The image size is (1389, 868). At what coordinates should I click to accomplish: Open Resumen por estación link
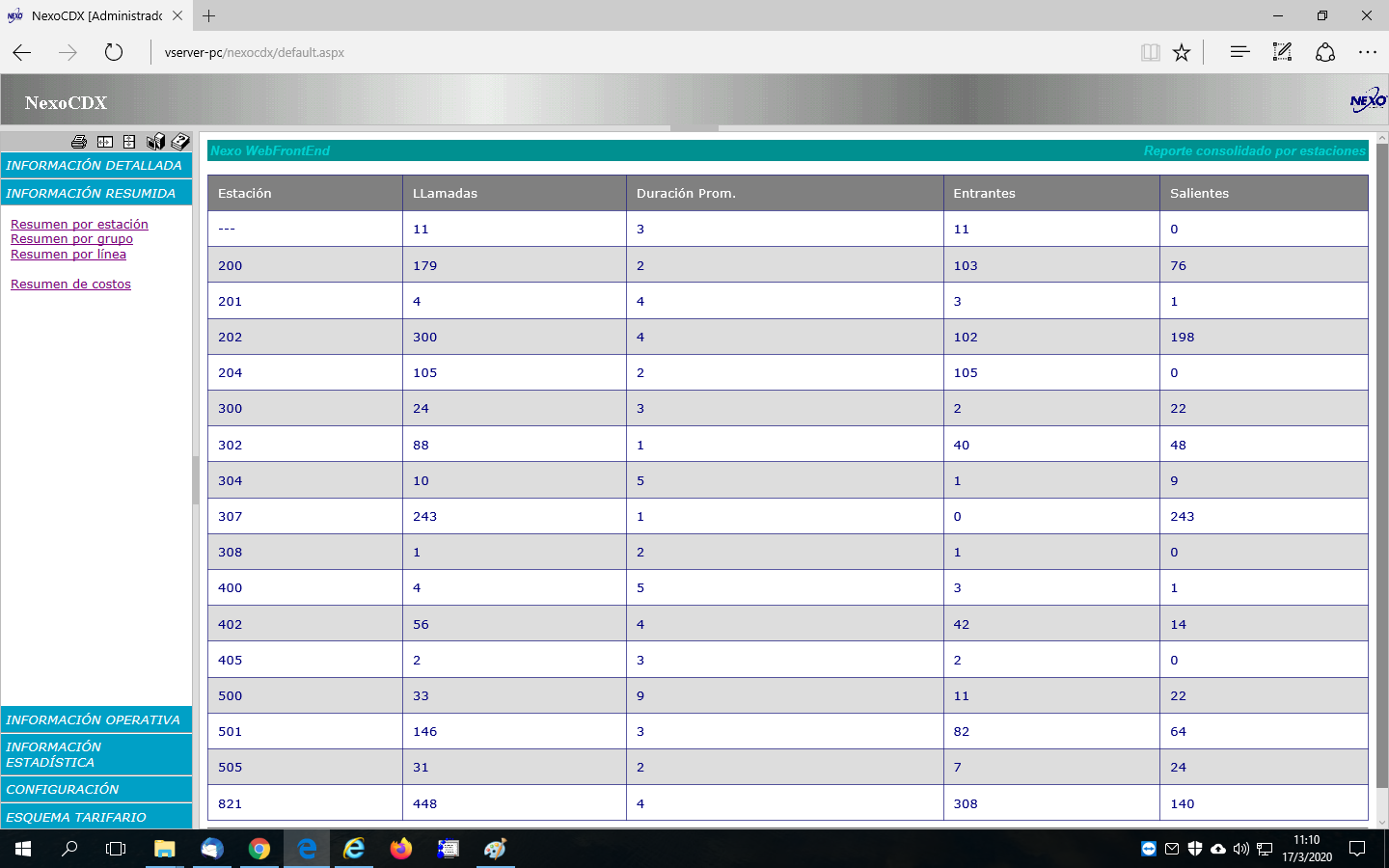click(x=79, y=224)
